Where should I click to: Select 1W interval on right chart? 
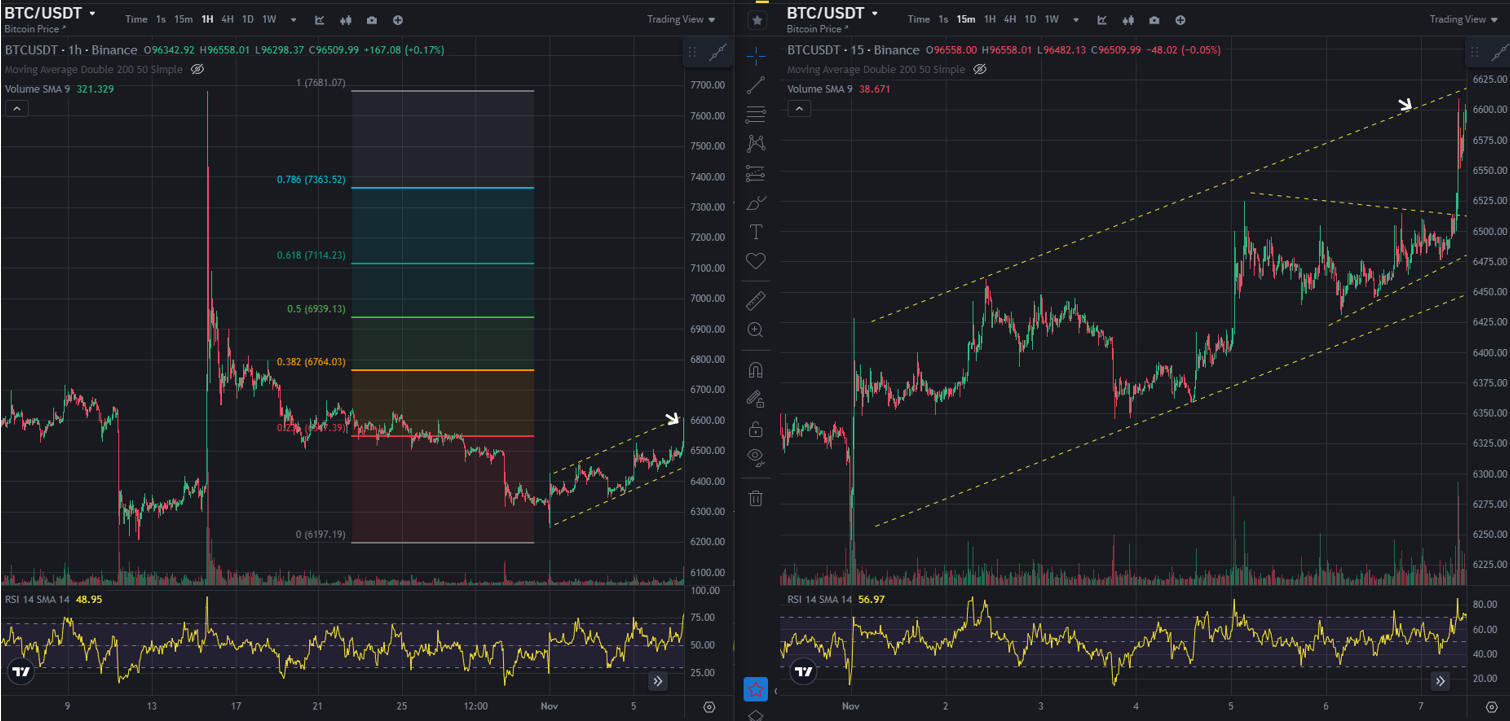point(1051,20)
